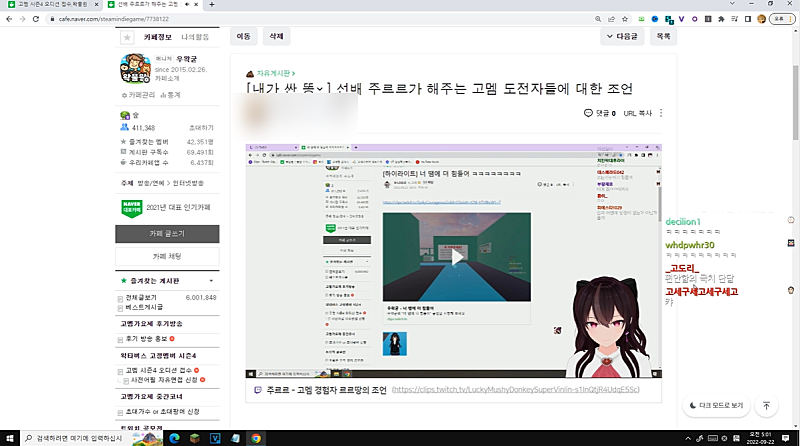The height and width of the screenshot is (446, 800).
Task: Open Chrome from the taskbar
Action: tap(256, 438)
